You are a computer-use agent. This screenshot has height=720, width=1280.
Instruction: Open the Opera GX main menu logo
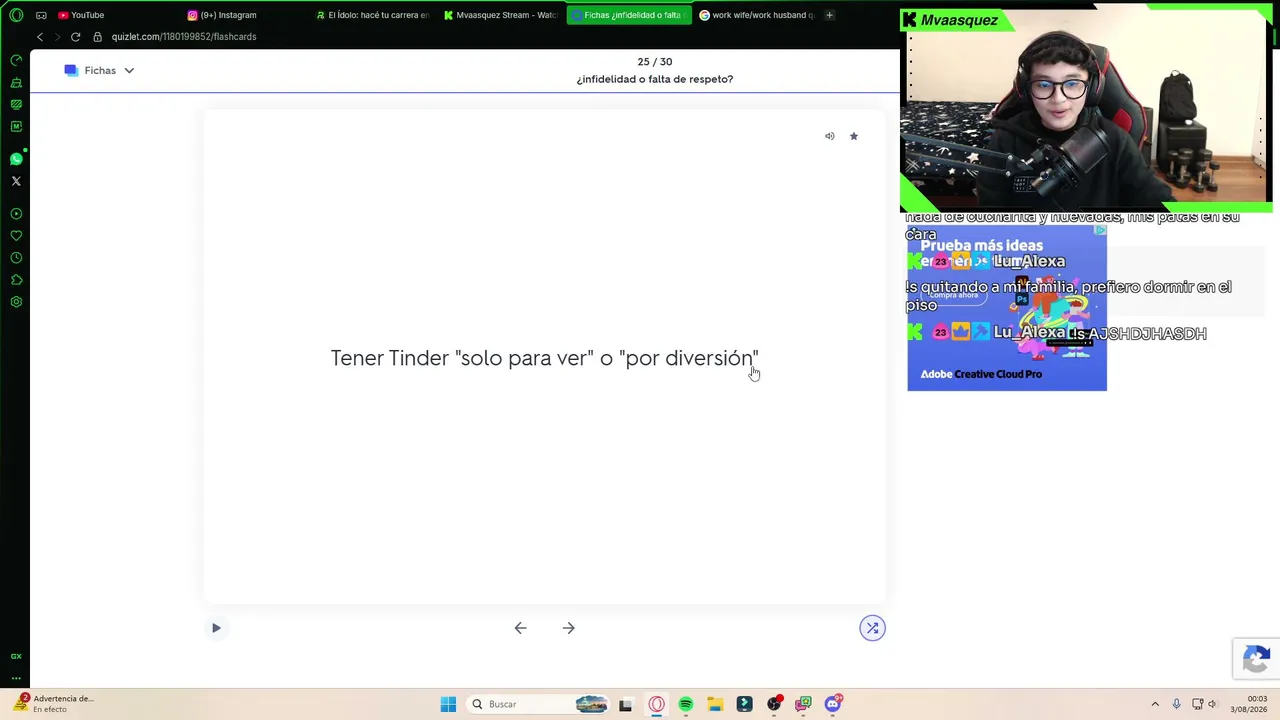click(x=16, y=15)
